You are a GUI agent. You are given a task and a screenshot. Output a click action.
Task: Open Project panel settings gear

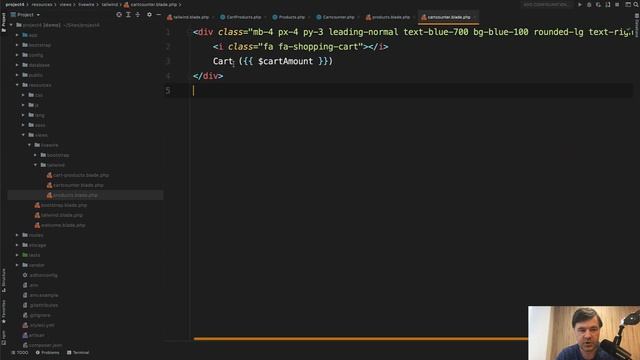pyautogui.click(x=149, y=15)
